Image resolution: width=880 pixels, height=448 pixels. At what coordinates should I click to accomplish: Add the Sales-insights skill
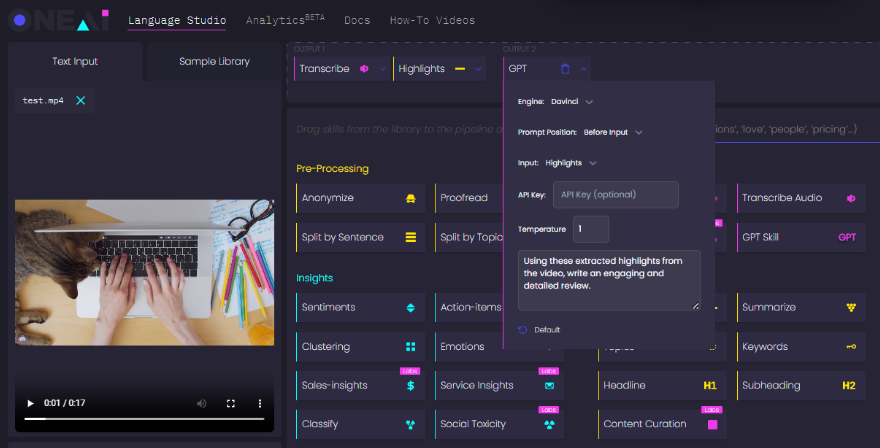click(x=360, y=385)
